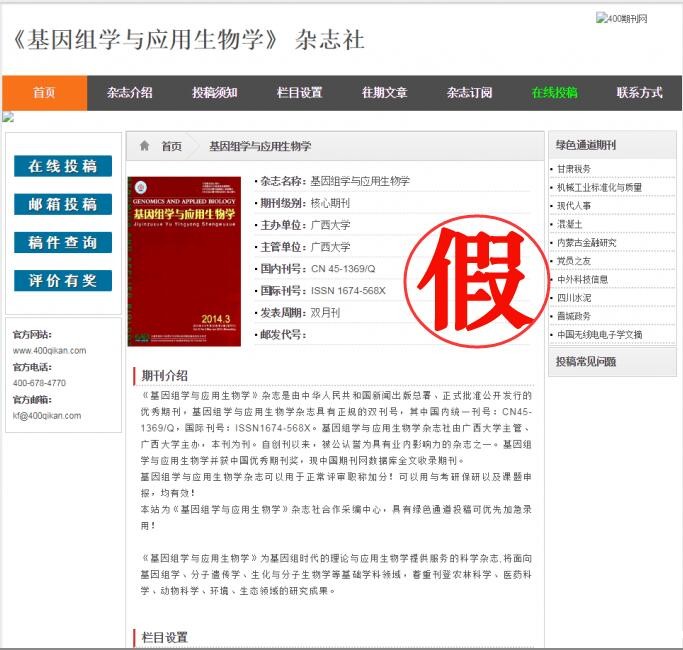Click the 首页 breadcrumb link

(x=172, y=146)
